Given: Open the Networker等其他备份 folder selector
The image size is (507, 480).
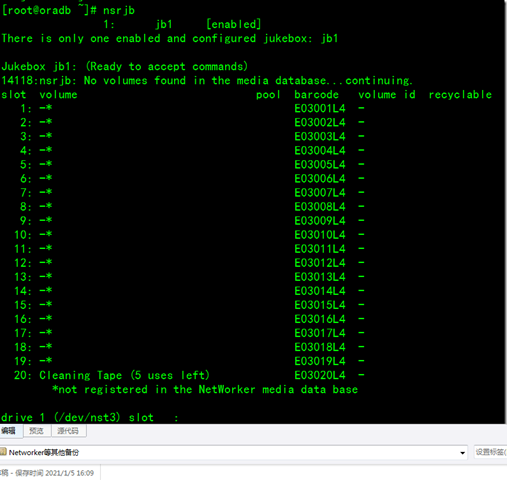Looking at the screenshot, I should 233,452.
